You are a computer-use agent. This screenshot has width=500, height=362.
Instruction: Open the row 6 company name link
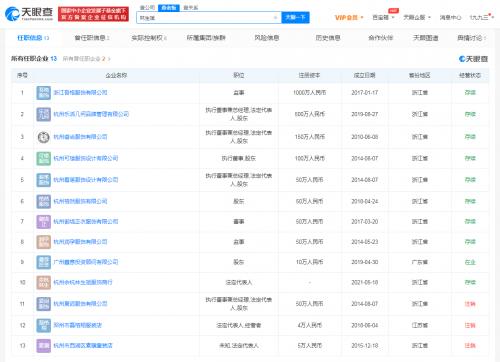pyautogui.click(x=80, y=201)
